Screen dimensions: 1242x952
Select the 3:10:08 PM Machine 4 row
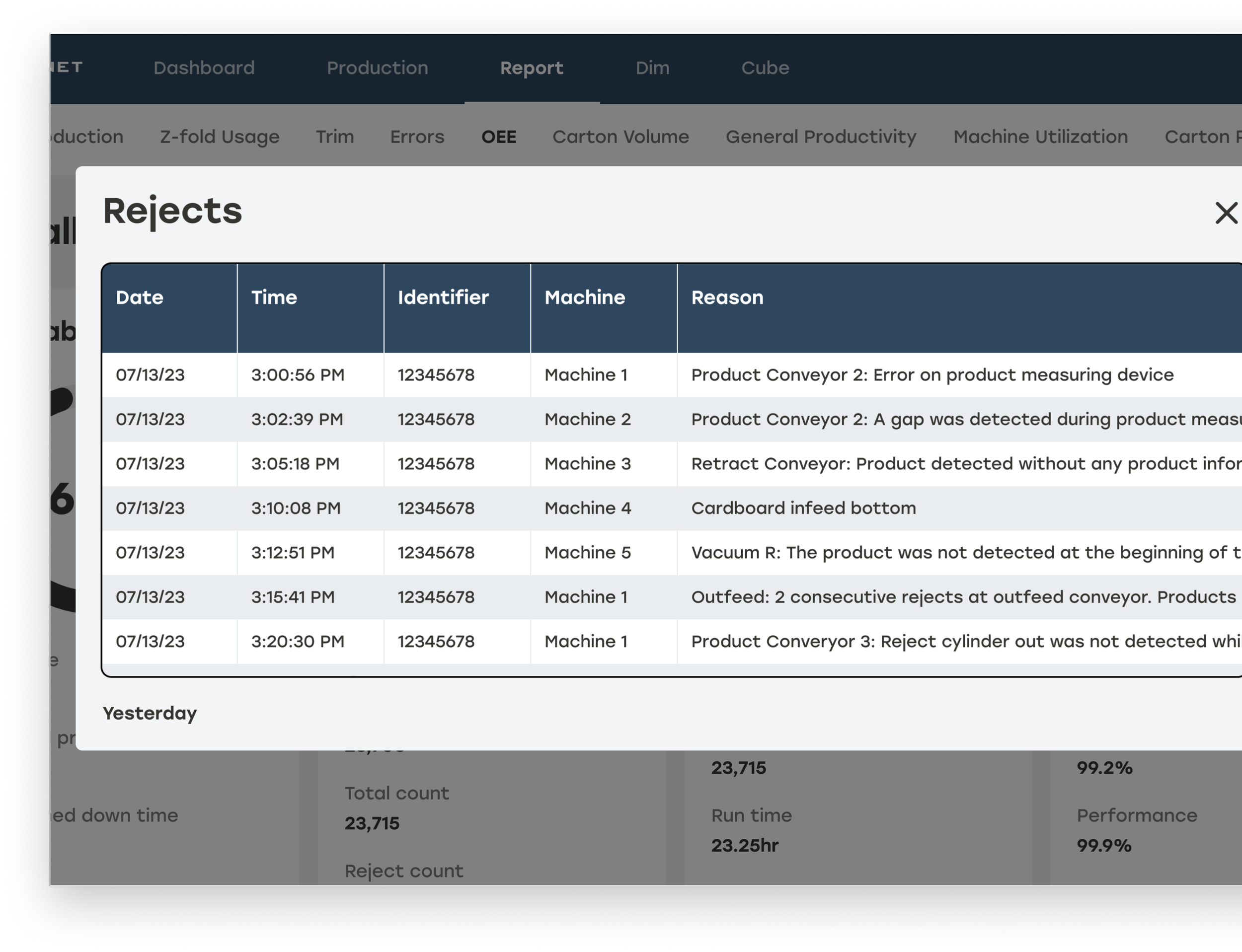(295, 509)
